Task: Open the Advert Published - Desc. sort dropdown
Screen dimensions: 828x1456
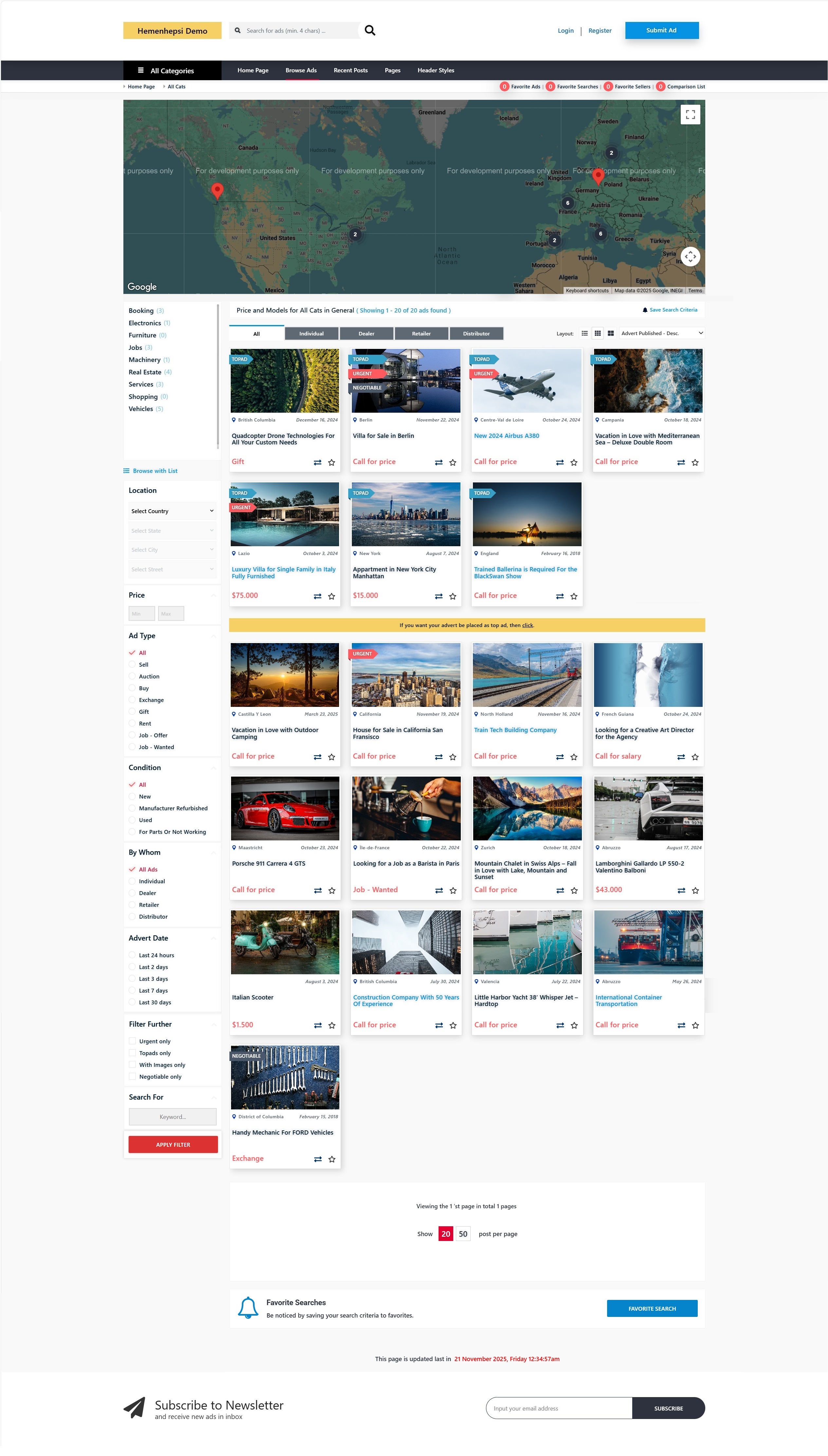Action: click(x=661, y=333)
